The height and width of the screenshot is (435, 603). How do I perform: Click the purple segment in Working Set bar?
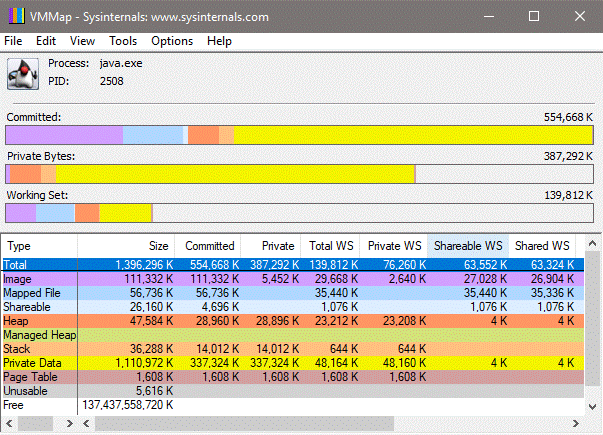coord(20,212)
